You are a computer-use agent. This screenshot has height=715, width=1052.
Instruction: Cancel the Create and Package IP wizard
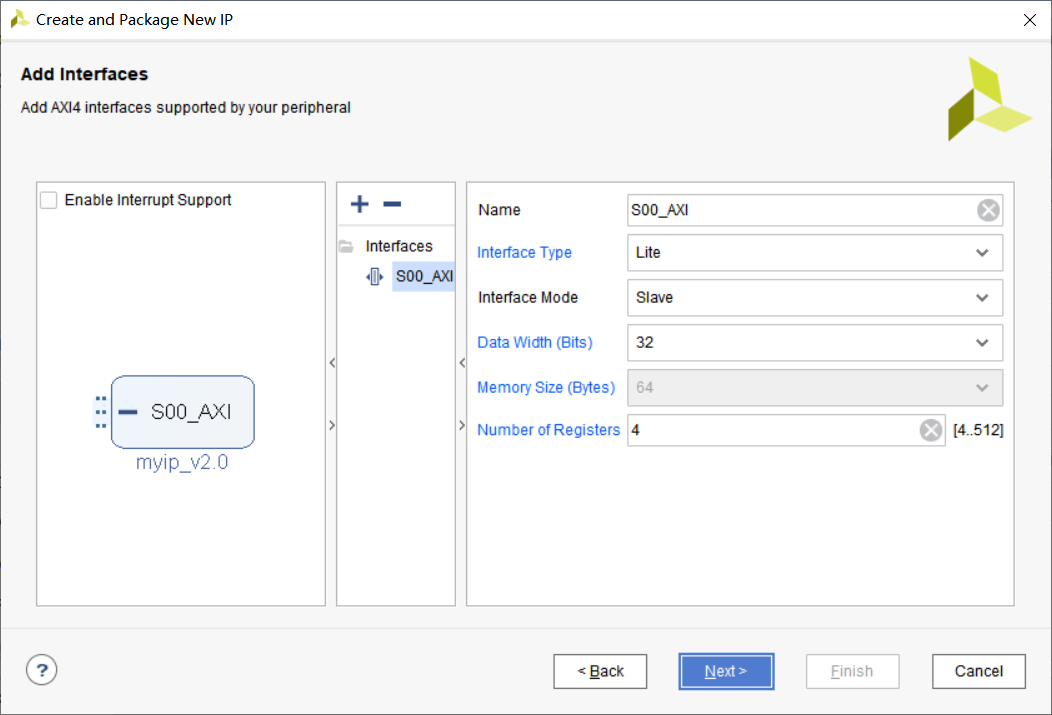[978, 671]
